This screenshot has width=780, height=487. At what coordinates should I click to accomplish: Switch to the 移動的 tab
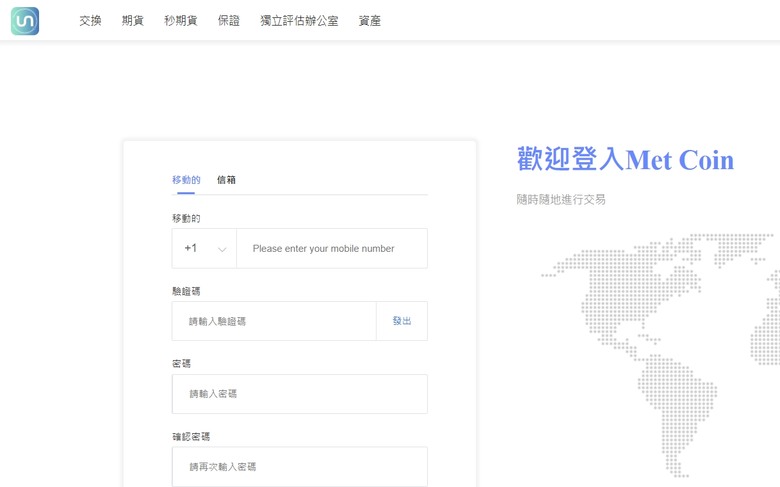pyautogui.click(x=186, y=180)
